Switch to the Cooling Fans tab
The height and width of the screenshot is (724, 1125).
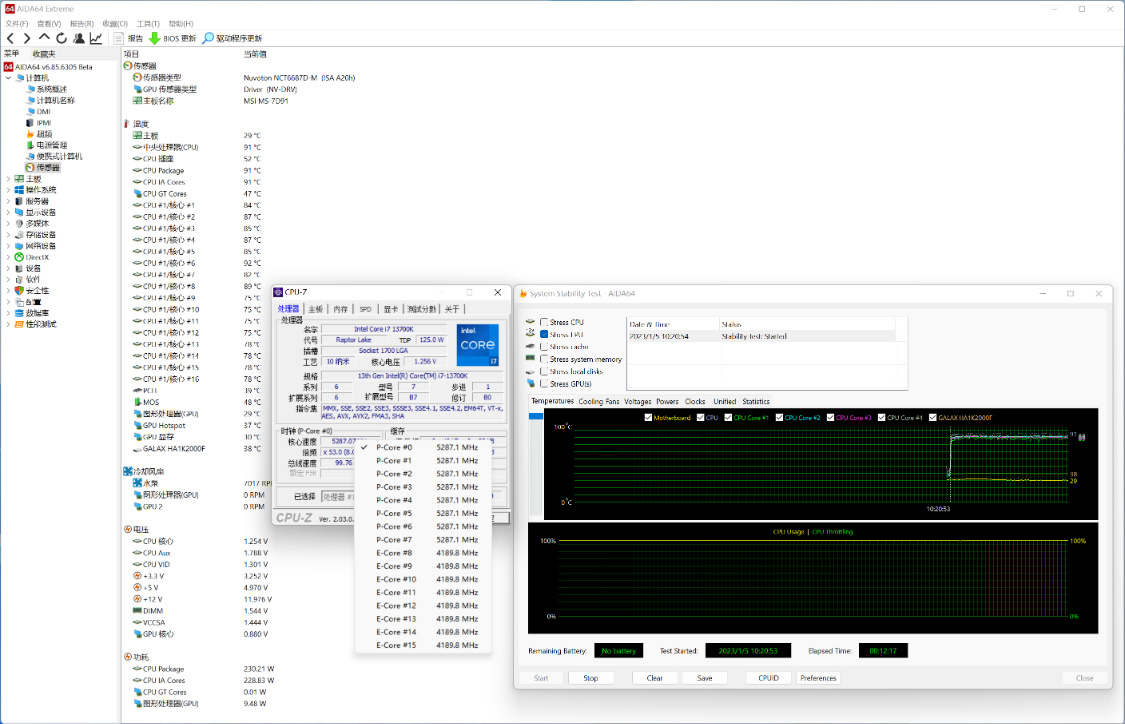(x=598, y=401)
